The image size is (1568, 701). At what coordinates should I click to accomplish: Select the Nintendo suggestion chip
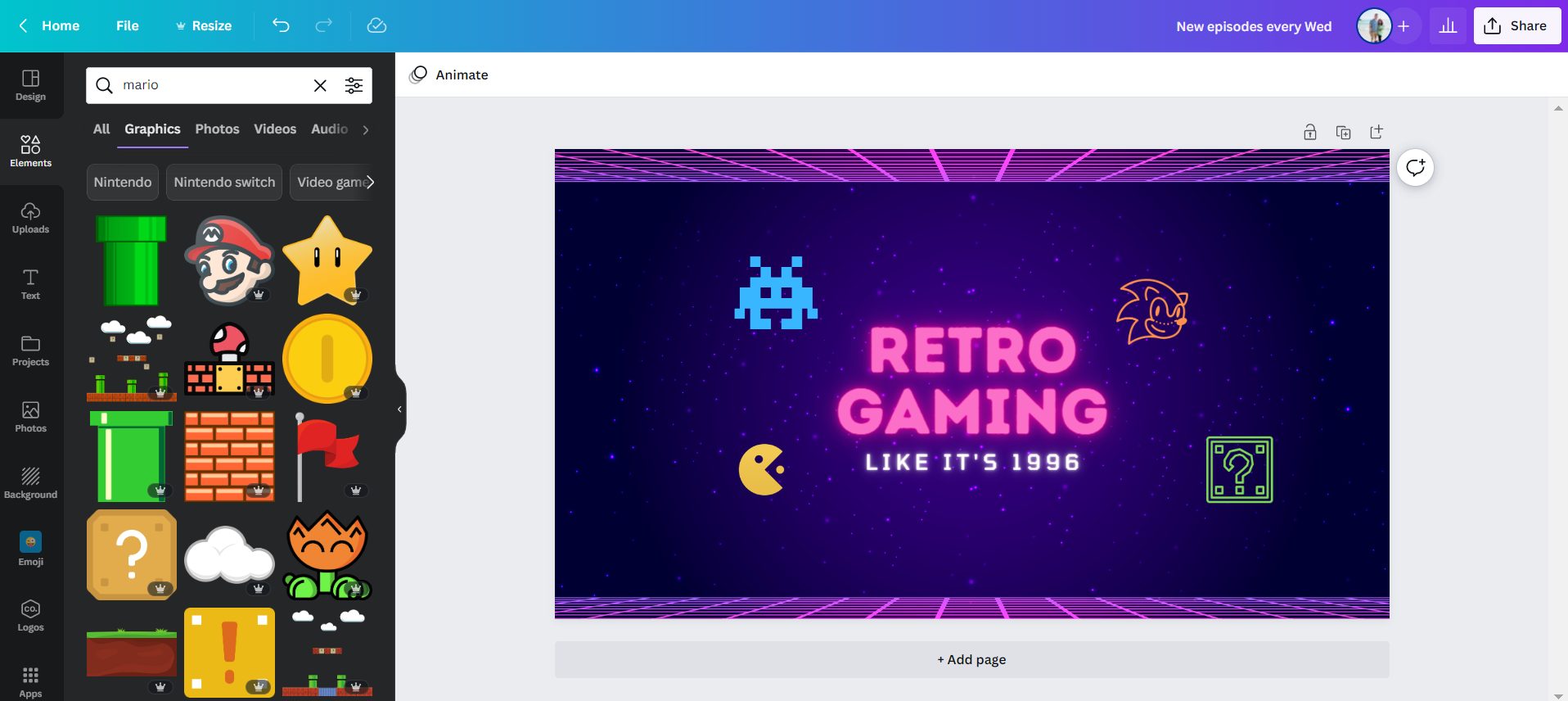click(x=122, y=182)
